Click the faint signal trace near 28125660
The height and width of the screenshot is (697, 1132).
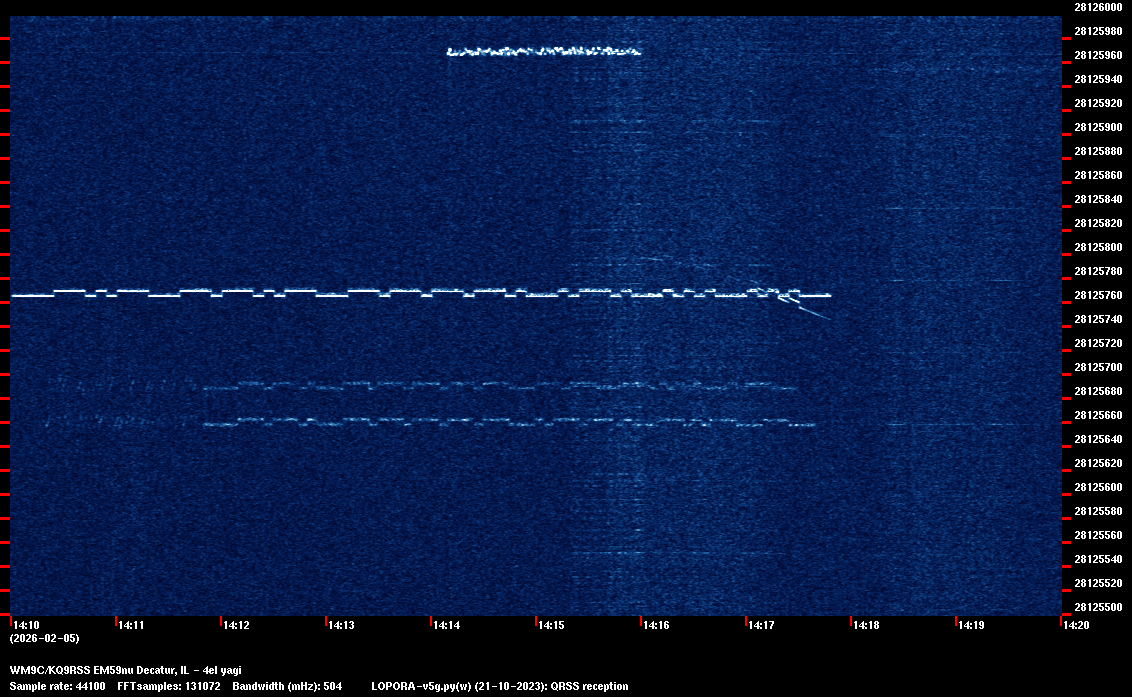[x=500, y=423]
